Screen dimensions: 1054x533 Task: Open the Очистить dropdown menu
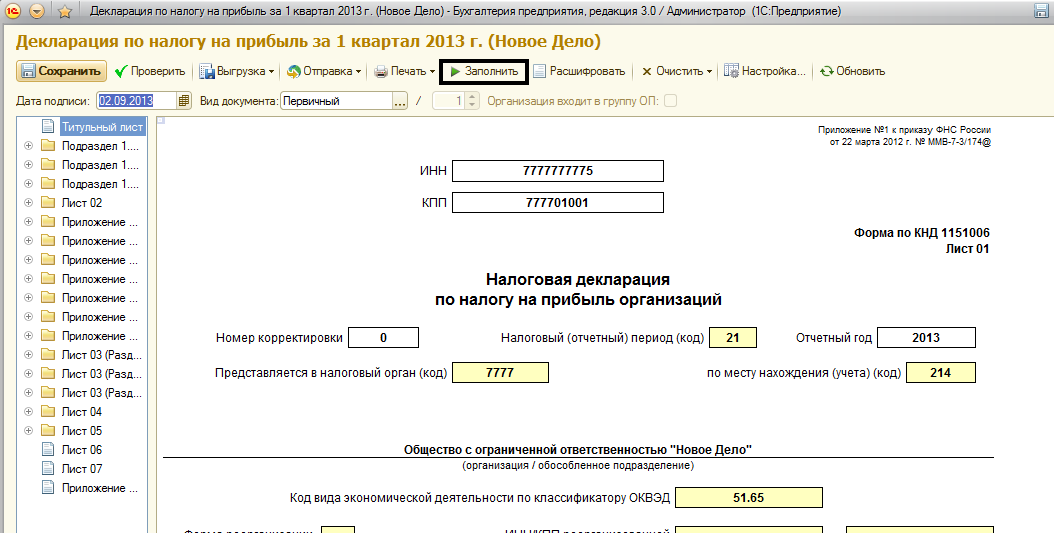point(676,71)
